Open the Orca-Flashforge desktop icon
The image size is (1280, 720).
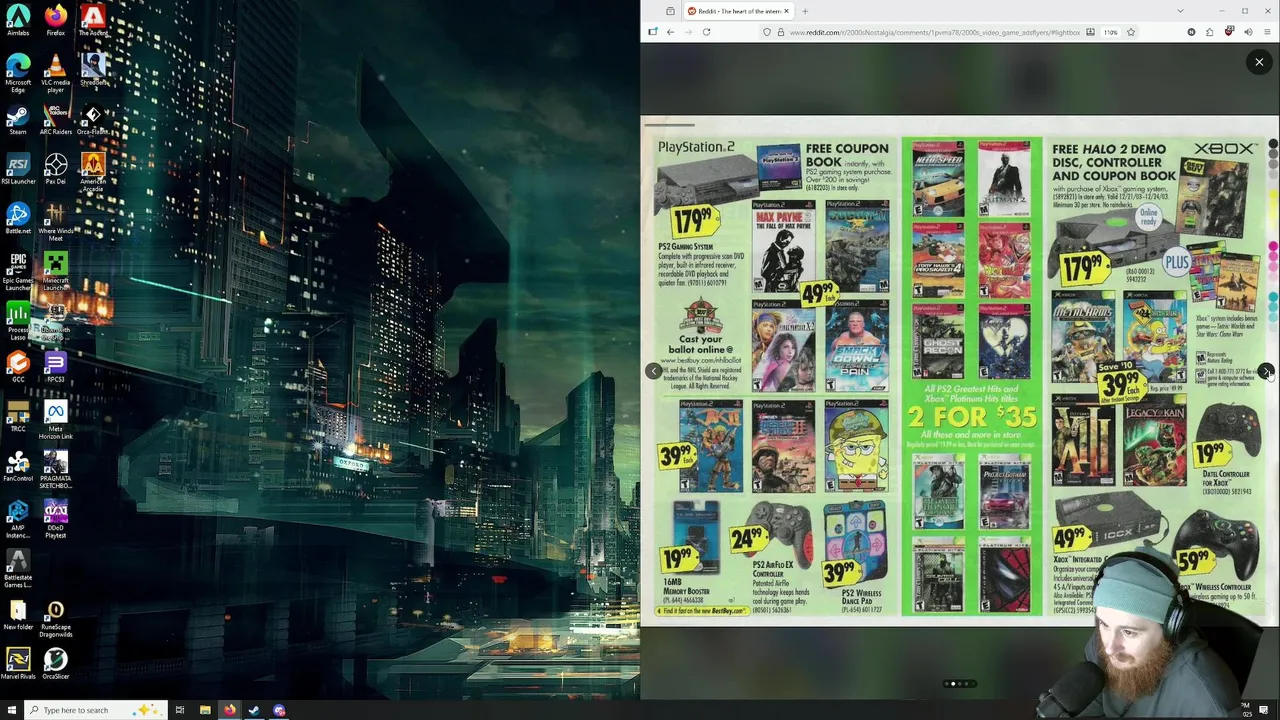coord(93,119)
